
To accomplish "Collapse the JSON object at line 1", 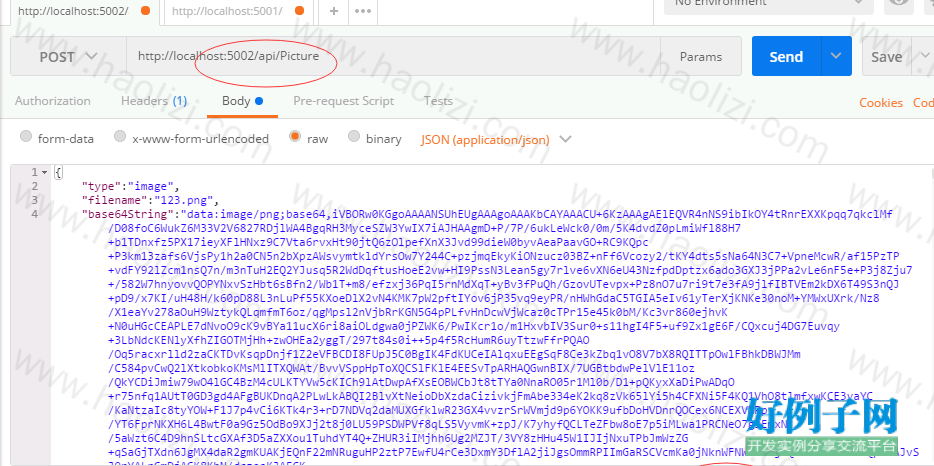I will 44,172.
